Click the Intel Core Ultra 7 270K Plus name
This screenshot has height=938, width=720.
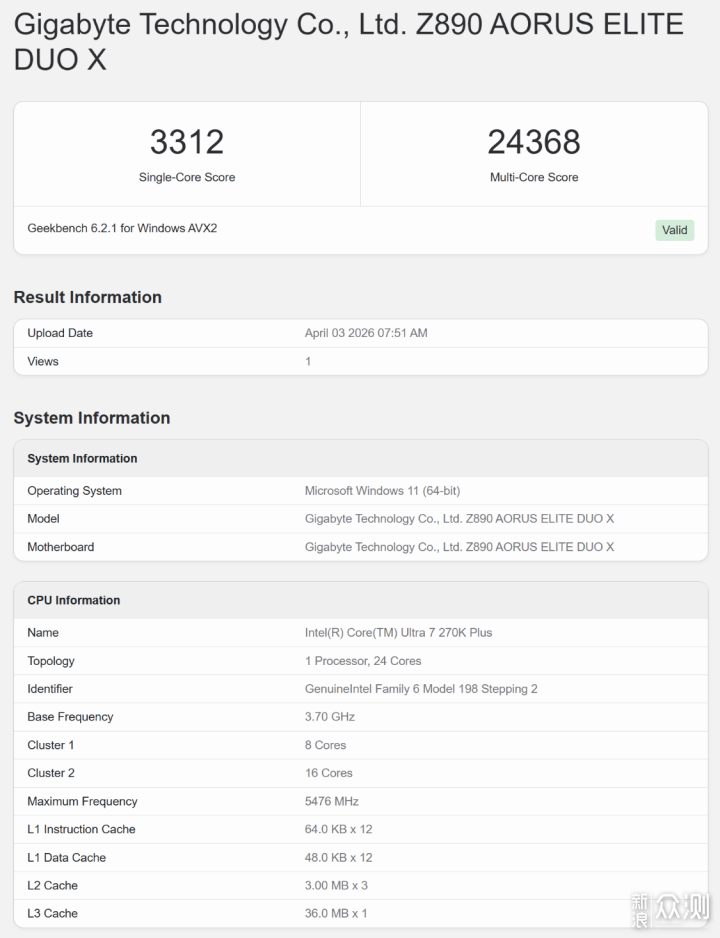(x=398, y=632)
